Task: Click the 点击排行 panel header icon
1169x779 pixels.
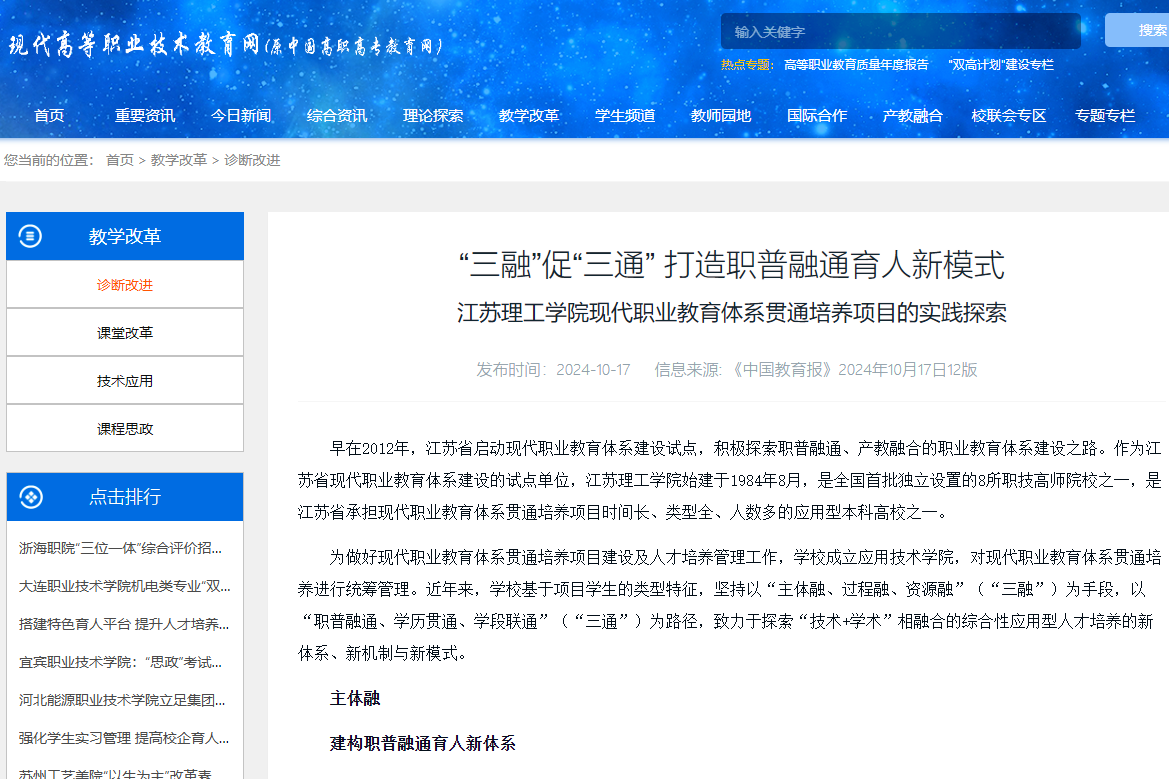Action: coord(31,497)
